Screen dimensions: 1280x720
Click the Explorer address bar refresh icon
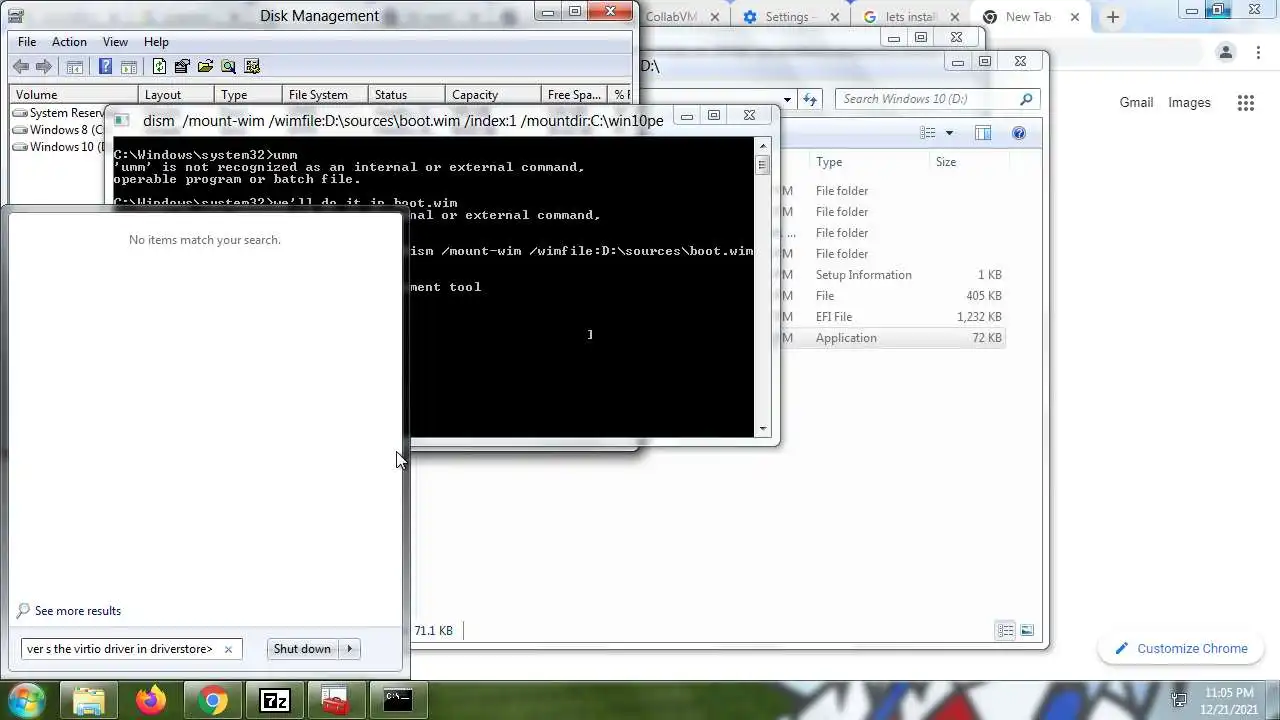(810, 99)
